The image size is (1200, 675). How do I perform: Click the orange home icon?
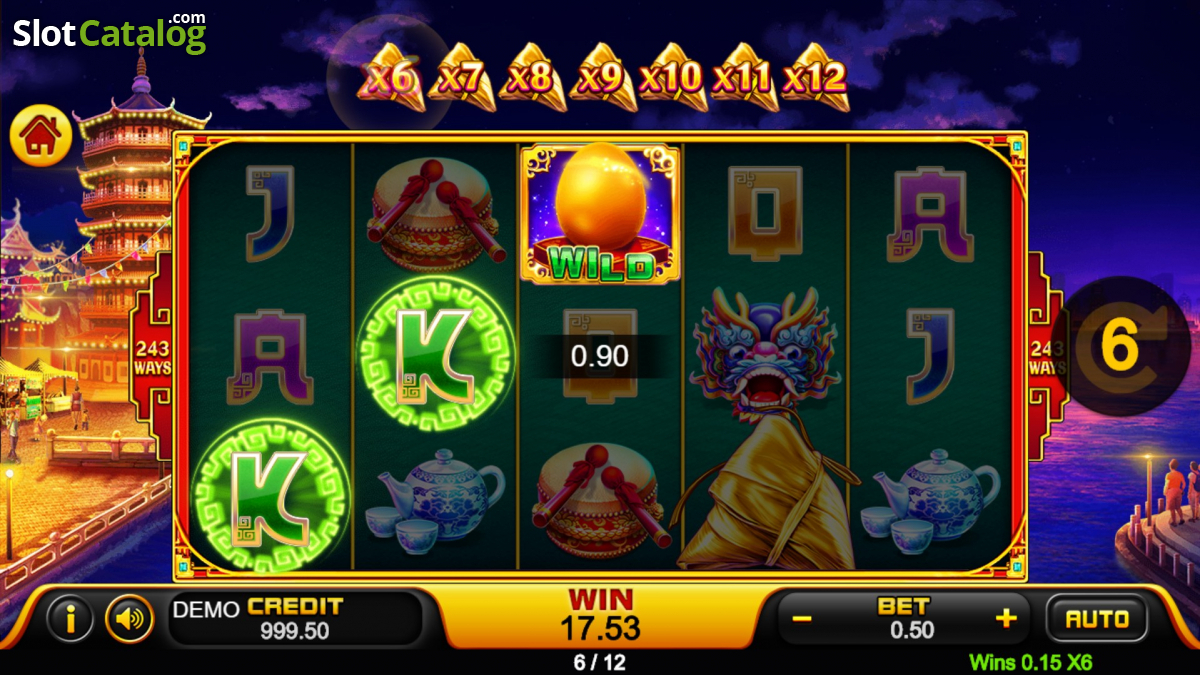(x=41, y=136)
